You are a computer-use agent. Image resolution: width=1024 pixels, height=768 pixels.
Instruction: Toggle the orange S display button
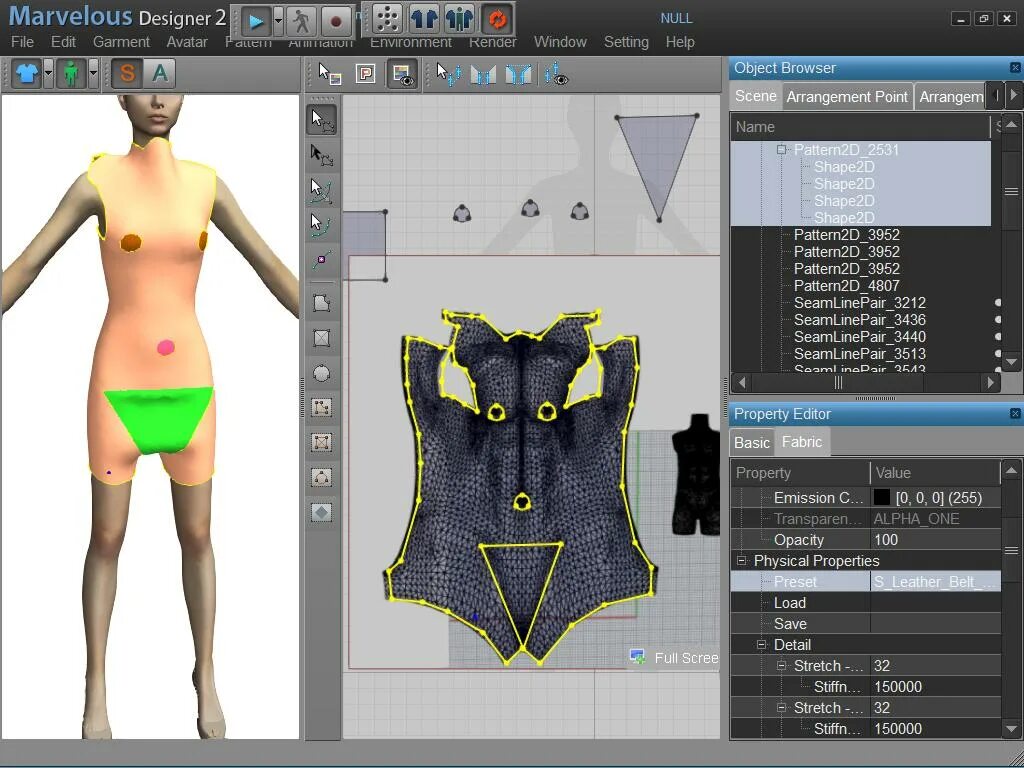pos(127,73)
